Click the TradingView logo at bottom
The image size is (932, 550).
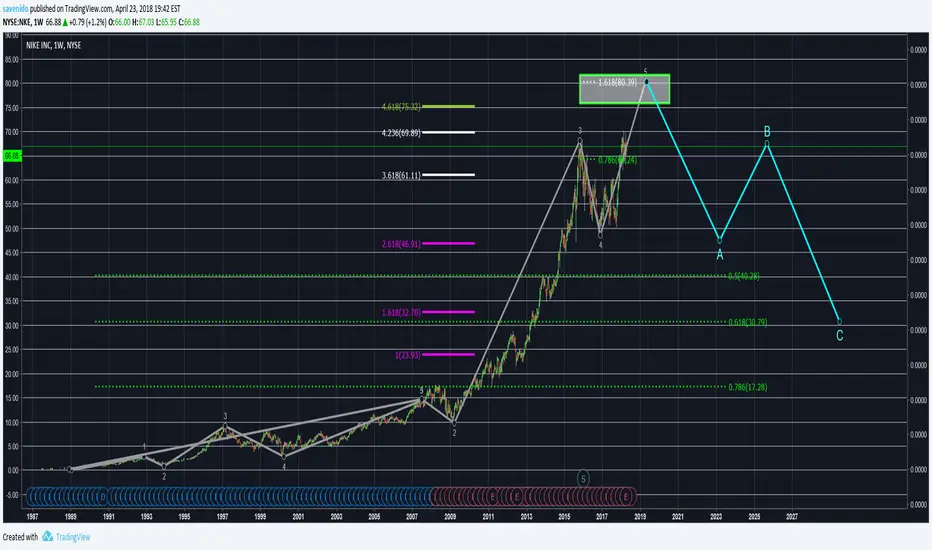[66, 537]
